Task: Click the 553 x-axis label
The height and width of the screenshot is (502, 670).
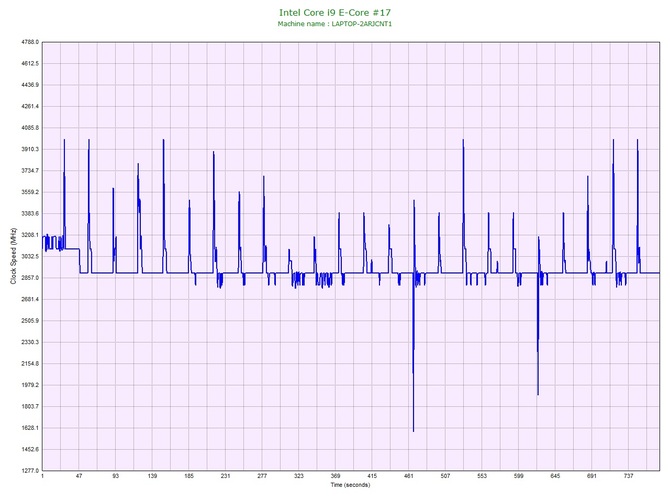Action: 482,476
